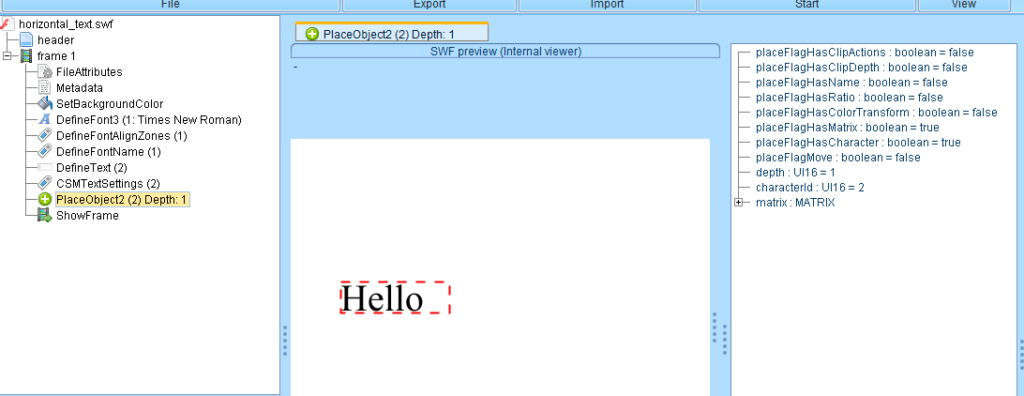Viewport: 1024px width, 396px height.
Task: Expand the matrix : MATRIX node
Action: click(739, 203)
